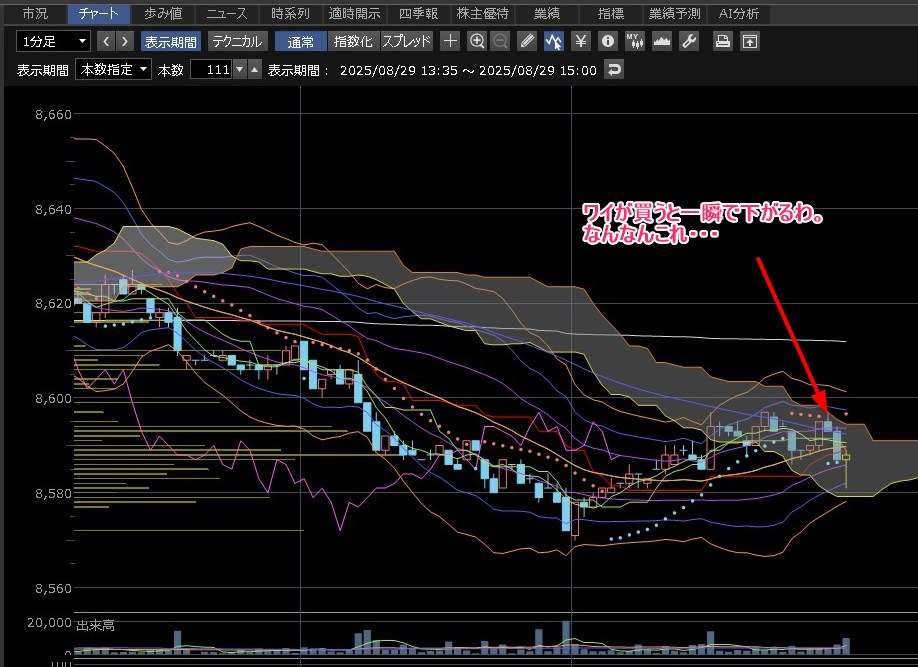Image resolution: width=918 pixels, height=667 pixels.
Task: Open the chart information icon
Action: click(607, 41)
